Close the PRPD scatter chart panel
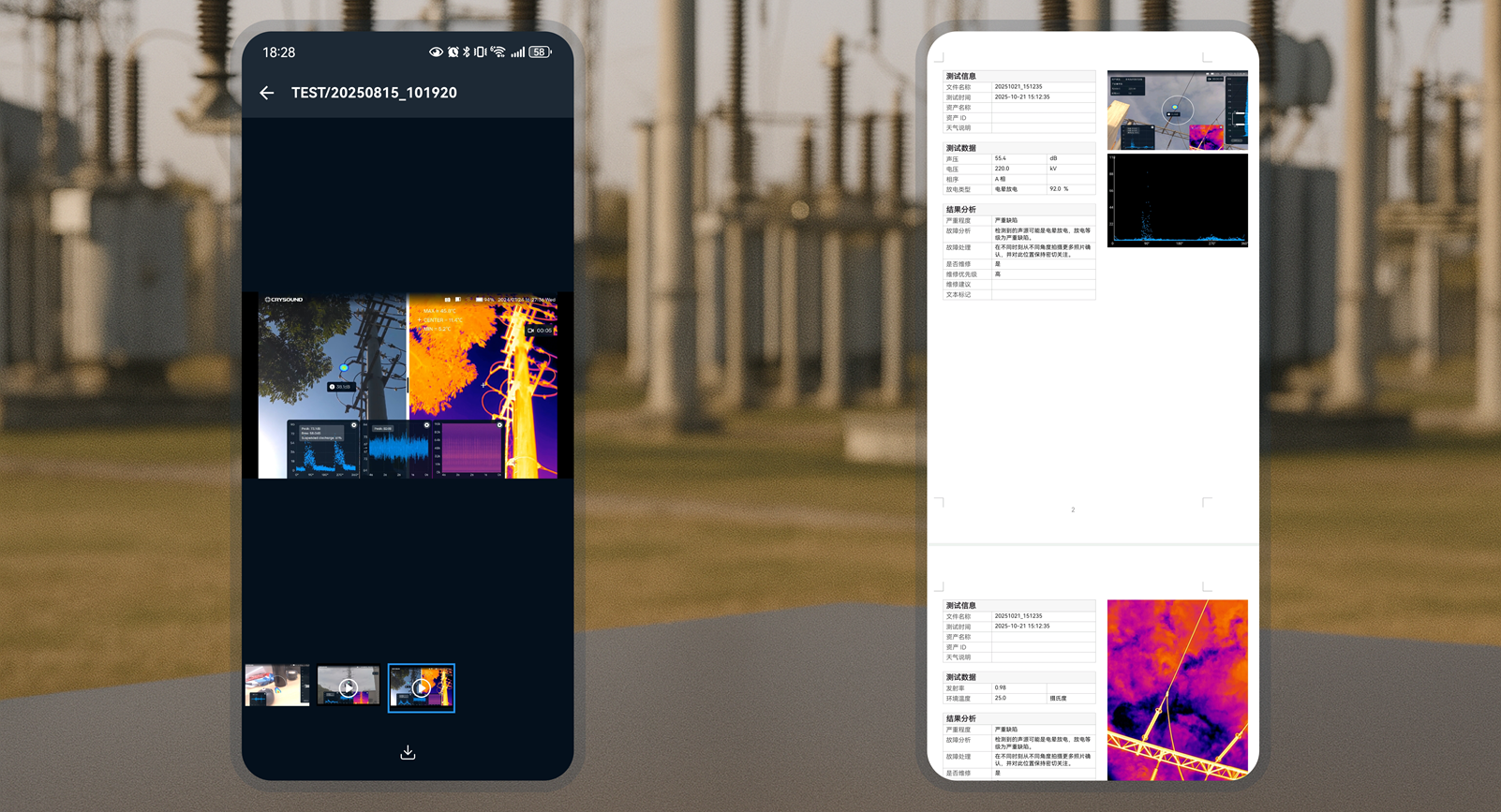 click(x=354, y=425)
